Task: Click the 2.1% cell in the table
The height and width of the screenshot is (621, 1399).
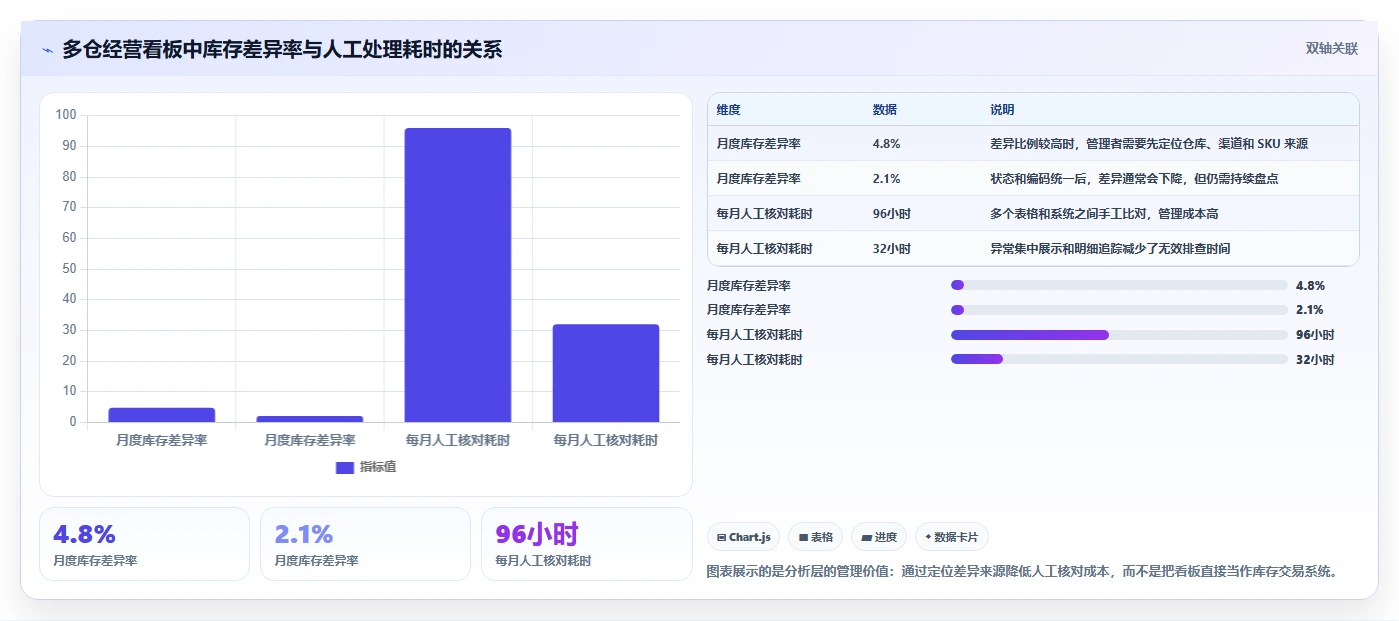Action: (x=887, y=179)
